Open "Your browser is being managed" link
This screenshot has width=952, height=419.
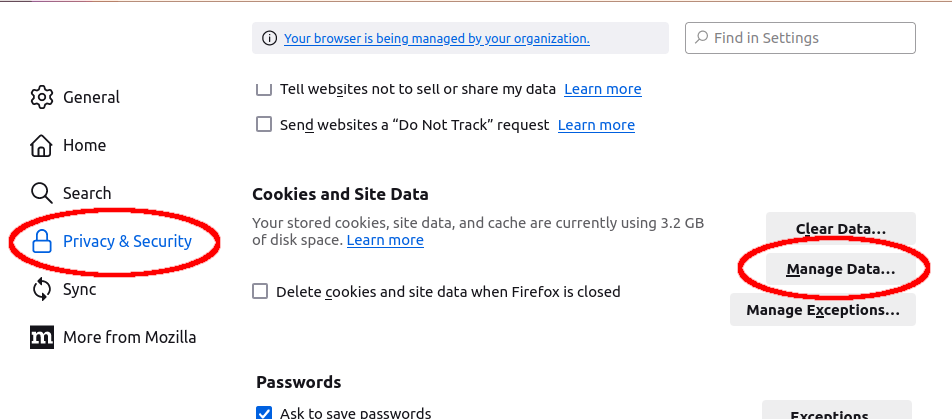coord(436,39)
